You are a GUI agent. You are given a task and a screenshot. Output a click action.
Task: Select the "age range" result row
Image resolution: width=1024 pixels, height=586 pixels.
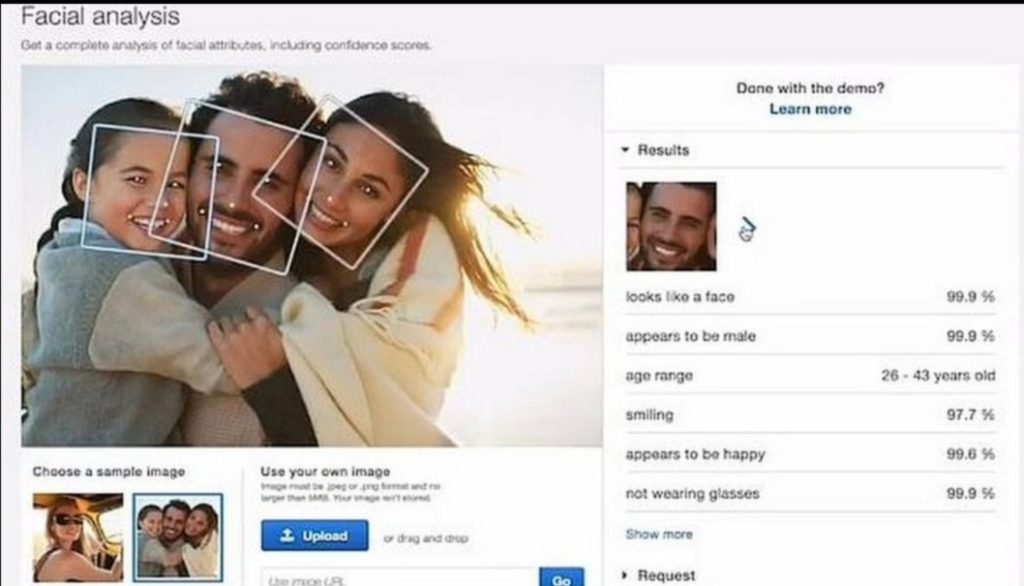(809, 376)
